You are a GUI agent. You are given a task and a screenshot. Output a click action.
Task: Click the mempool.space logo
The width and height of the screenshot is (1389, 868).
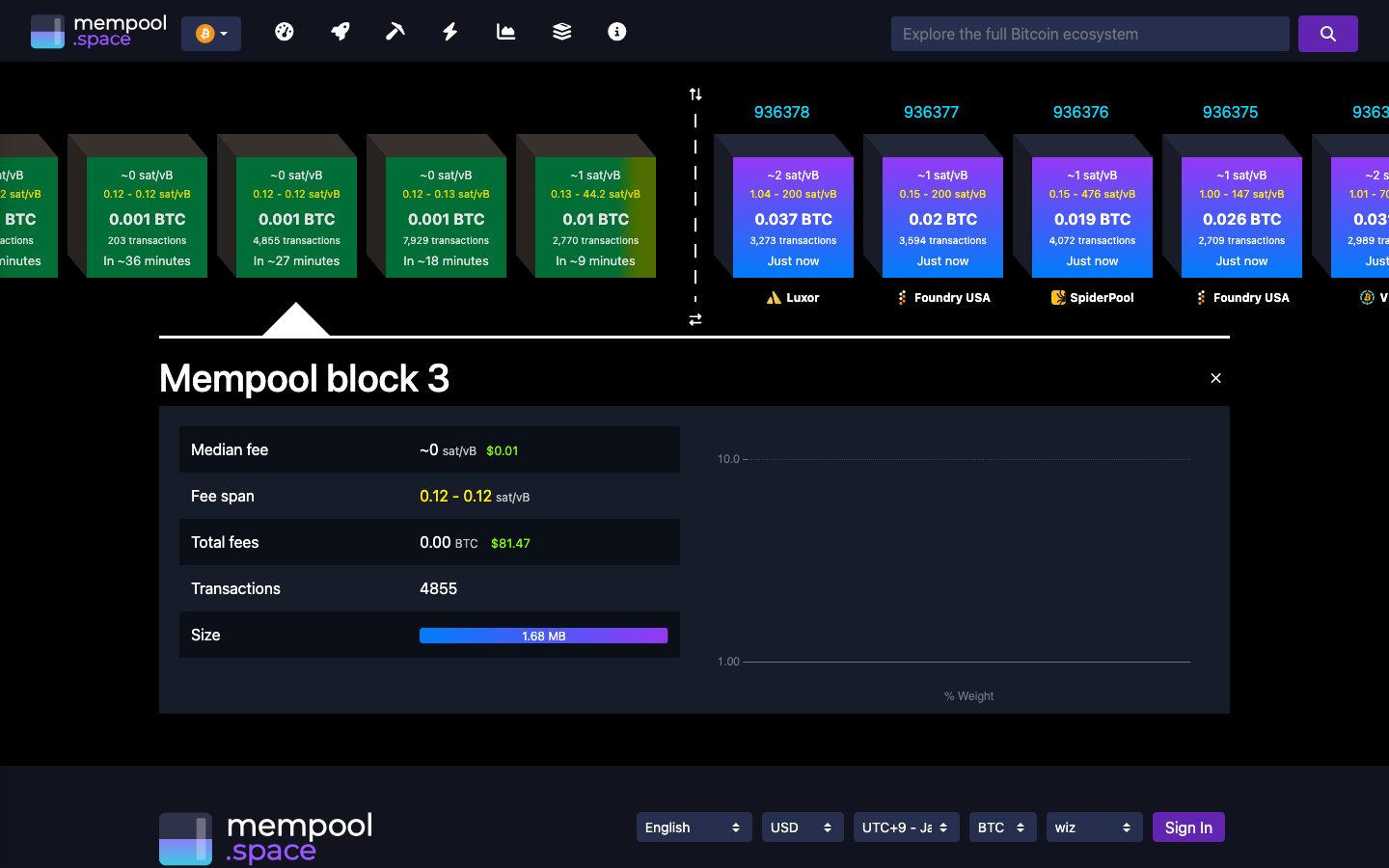[x=97, y=31]
